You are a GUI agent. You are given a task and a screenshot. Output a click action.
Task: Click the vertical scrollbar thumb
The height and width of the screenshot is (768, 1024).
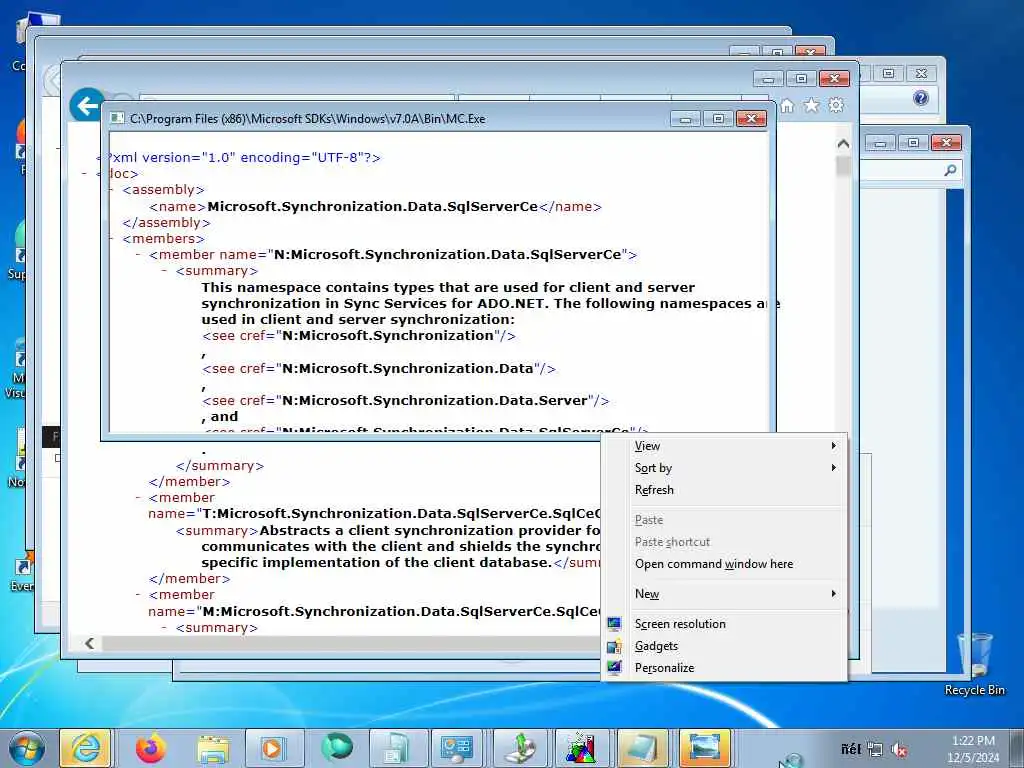click(843, 166)
